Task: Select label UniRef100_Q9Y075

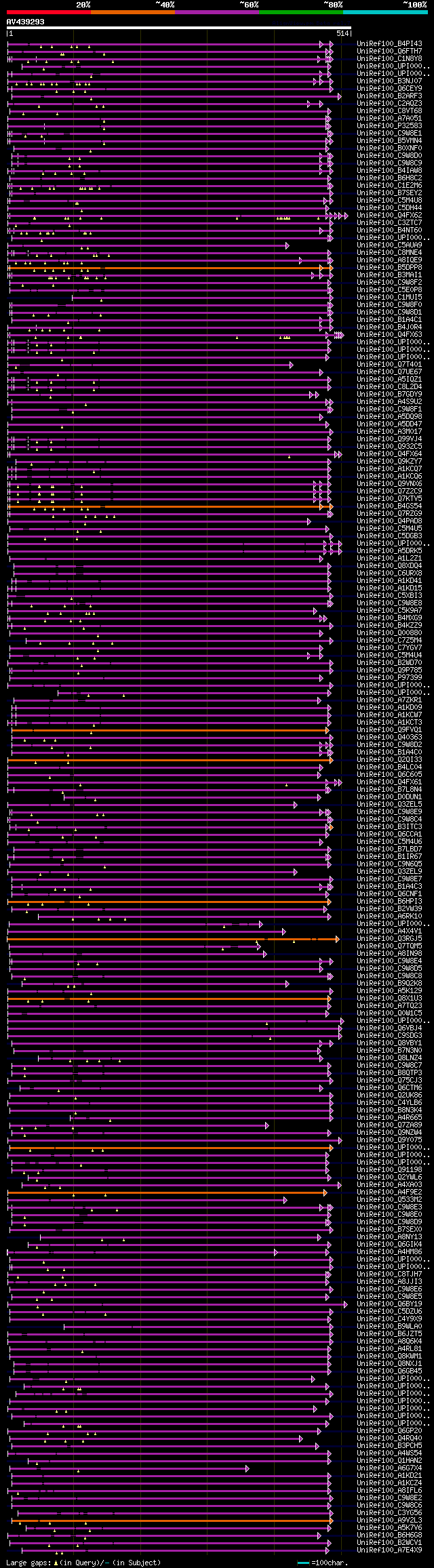Action: pos(389,1140)
